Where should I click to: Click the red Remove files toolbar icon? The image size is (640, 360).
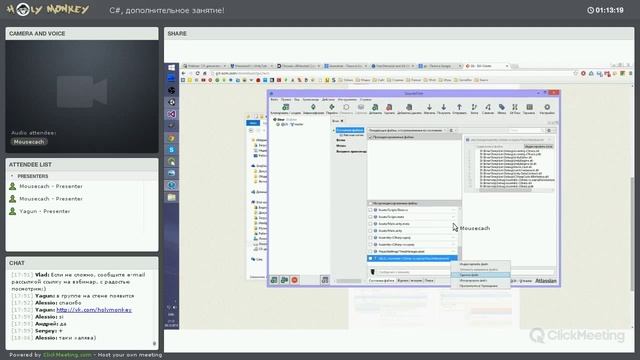point(389,107)
